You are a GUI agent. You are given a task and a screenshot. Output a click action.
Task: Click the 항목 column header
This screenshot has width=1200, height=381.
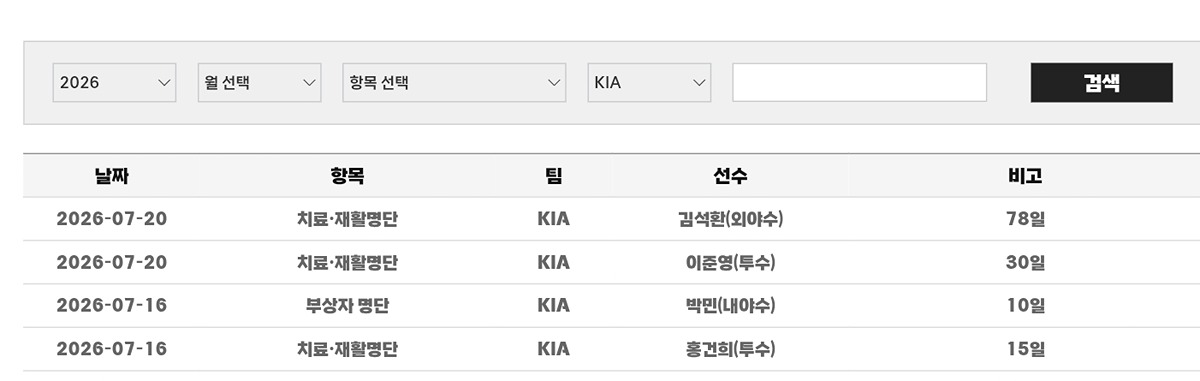(x=347, y=176)
